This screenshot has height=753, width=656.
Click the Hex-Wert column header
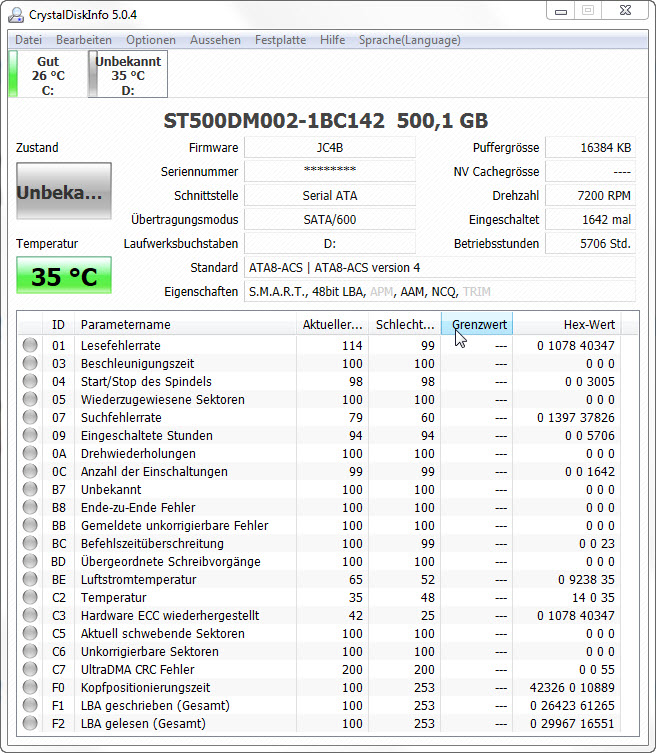(568, 325)
